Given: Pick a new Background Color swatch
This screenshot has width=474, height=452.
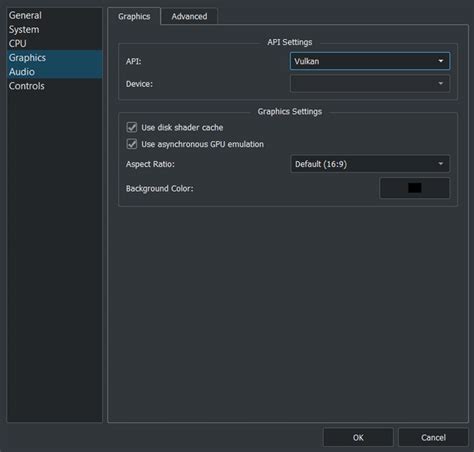Looking at the screenshot, I should 414,188.
